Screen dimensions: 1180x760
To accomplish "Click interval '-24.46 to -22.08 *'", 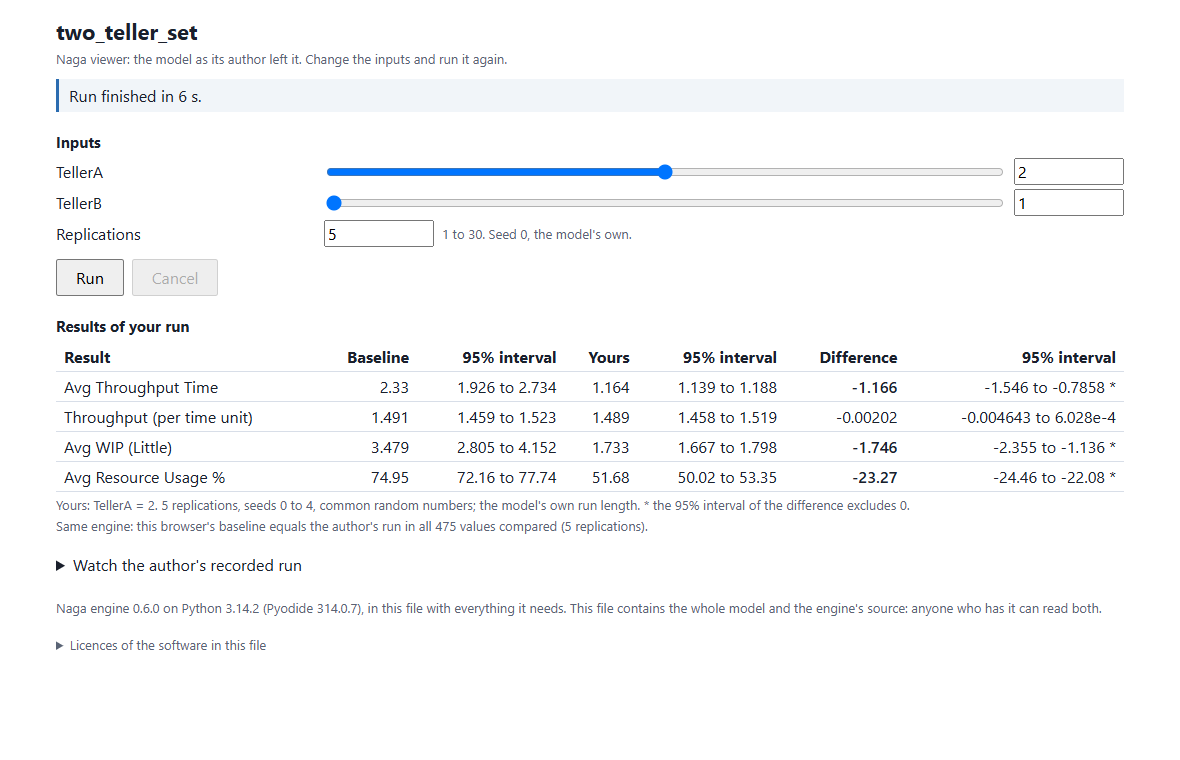I will pyautogui.click(x=1054, y=478).
